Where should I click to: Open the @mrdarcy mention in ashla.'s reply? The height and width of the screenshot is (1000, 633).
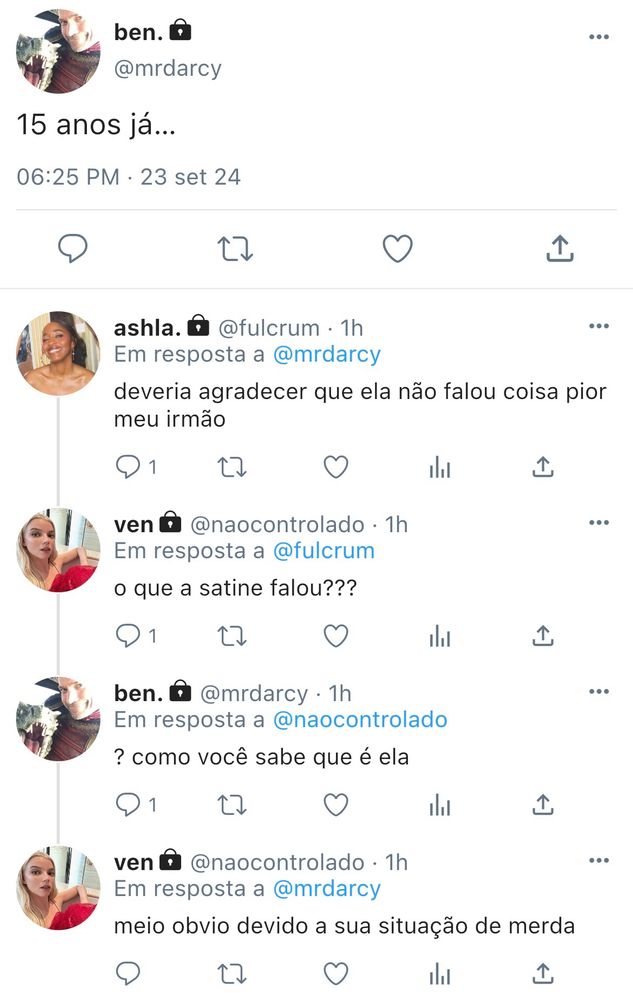[x=326, y=354]
